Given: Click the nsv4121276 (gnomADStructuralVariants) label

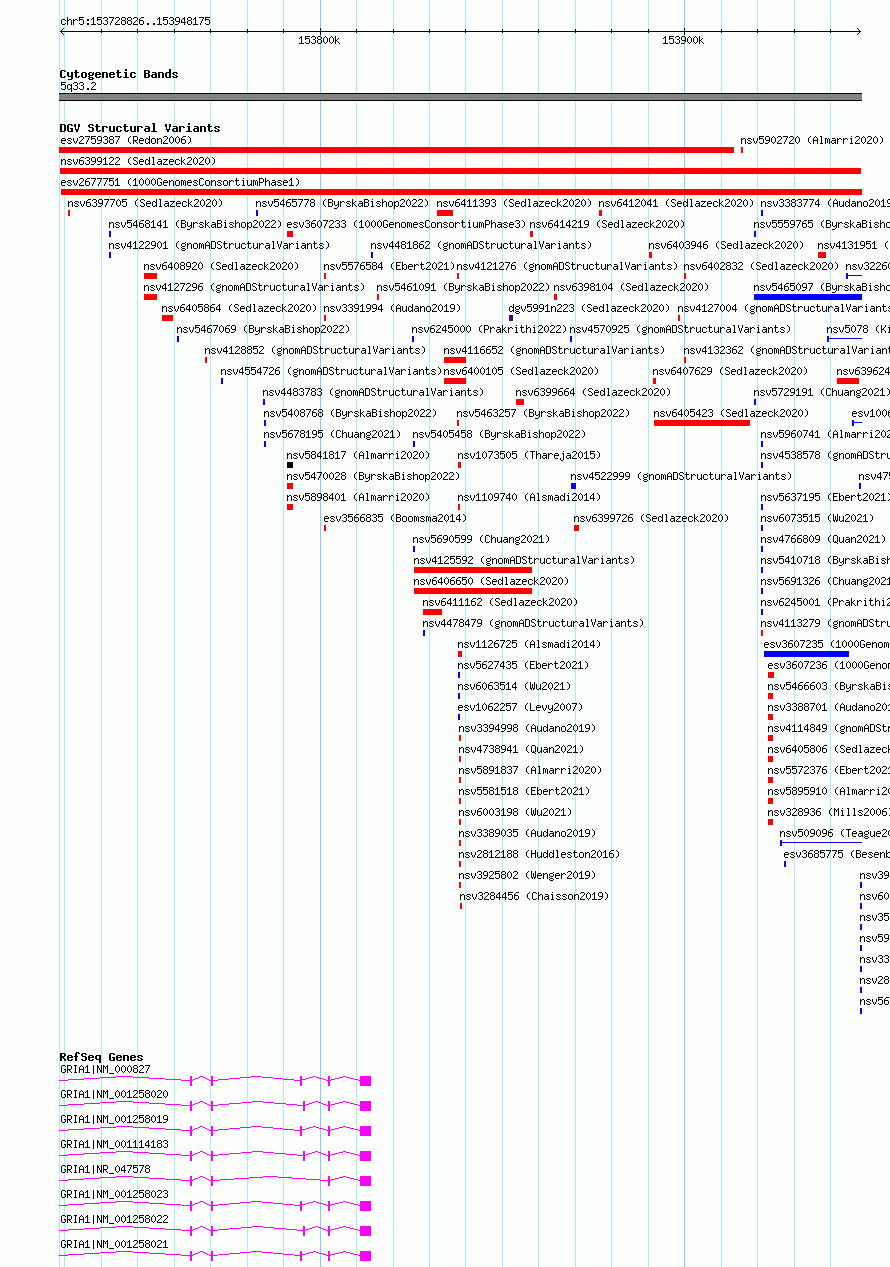Looking at the screenshot, I should tap(568, 266).
